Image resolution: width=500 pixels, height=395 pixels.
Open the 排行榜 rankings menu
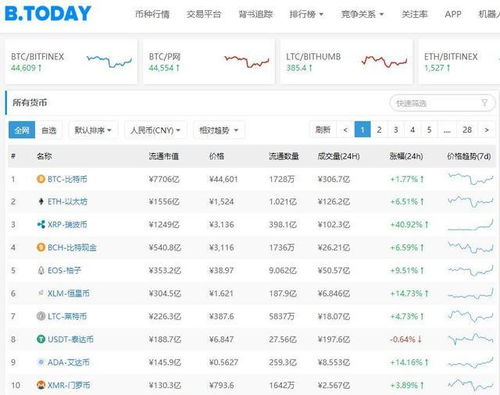pyautogui.click(x=306, y=14)
